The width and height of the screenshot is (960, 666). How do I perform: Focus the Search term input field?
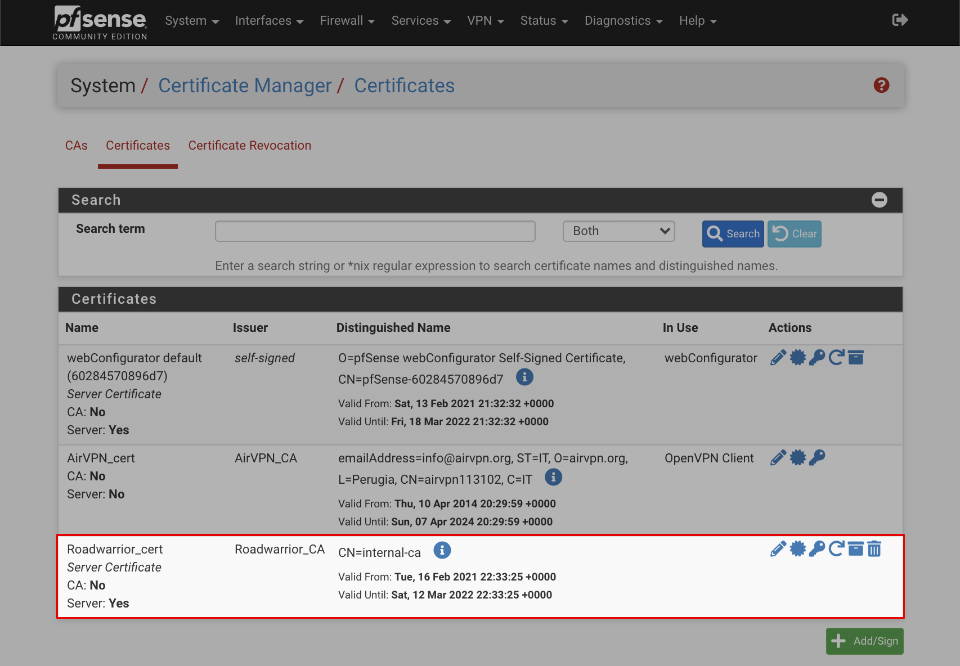pos(375,231)
